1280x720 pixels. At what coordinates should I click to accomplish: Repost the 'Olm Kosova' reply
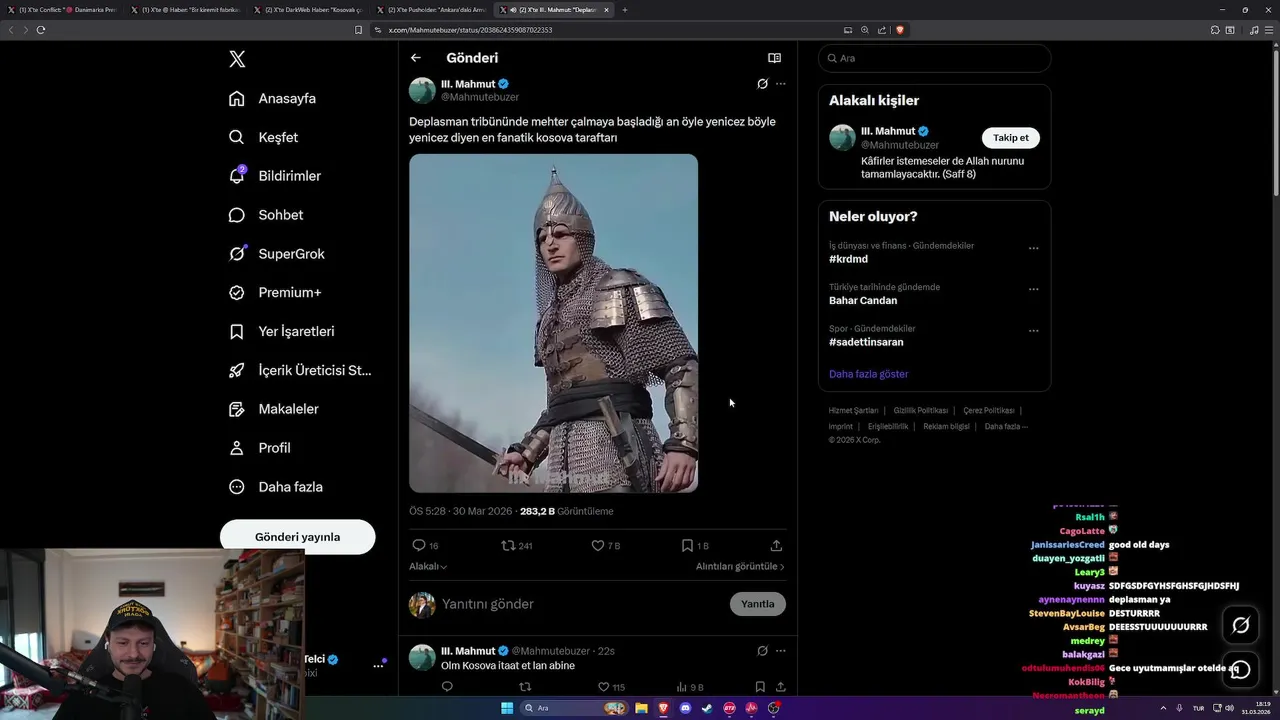pos(525,687)
